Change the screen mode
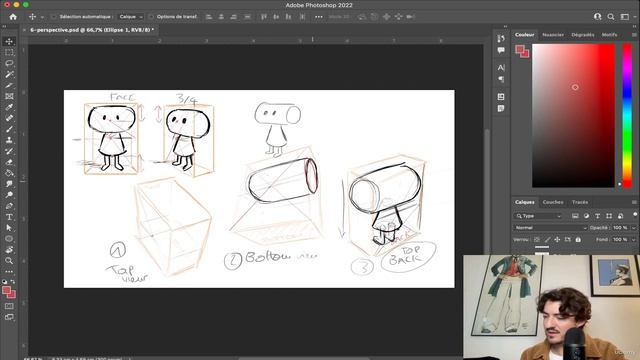The height and width of the screenshot is (360, 640). (x=9, y=317)
